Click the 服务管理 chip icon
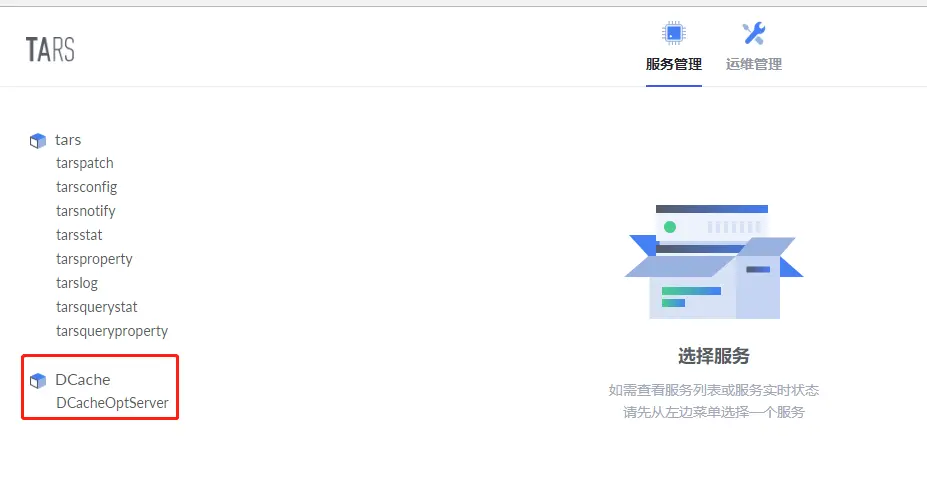Screen dimensions: 927x481 (x=673, y=33)
